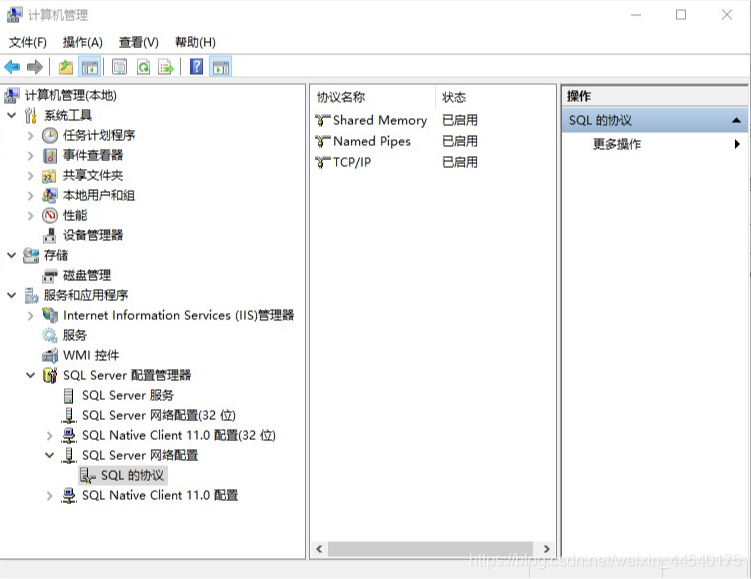Select SQL Native Client 11.0 配置 item
Image resolution: width=751 pixels, height=579 pixels.
160,495
